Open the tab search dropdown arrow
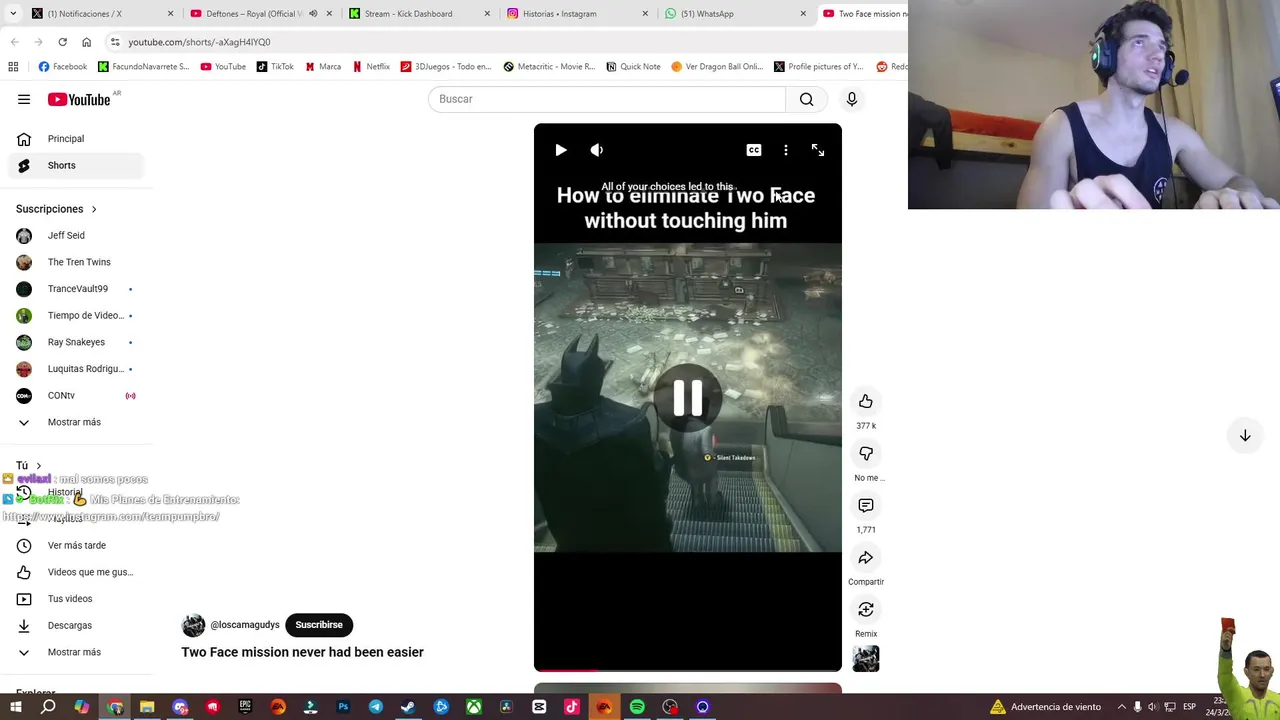 click(12, 14)
